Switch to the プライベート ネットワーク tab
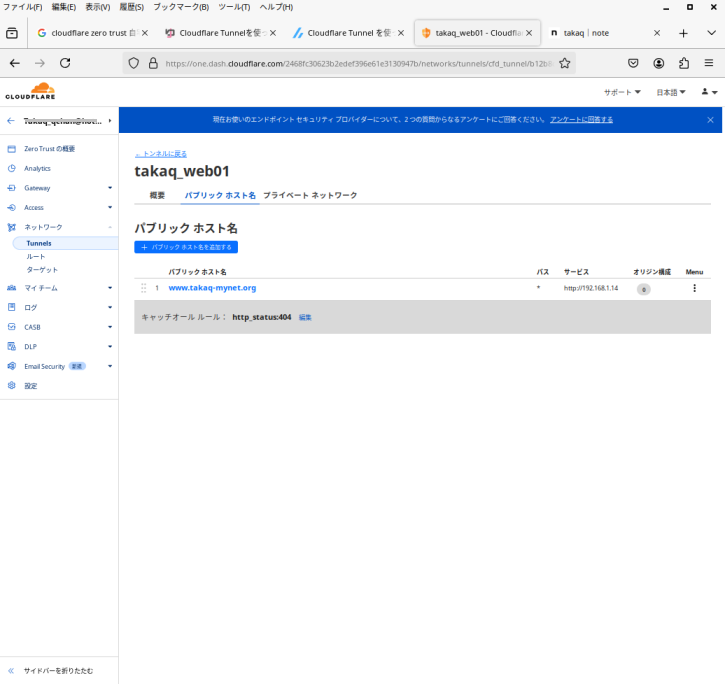The height and width of the screenshot is (684, 725). (310, 195)
